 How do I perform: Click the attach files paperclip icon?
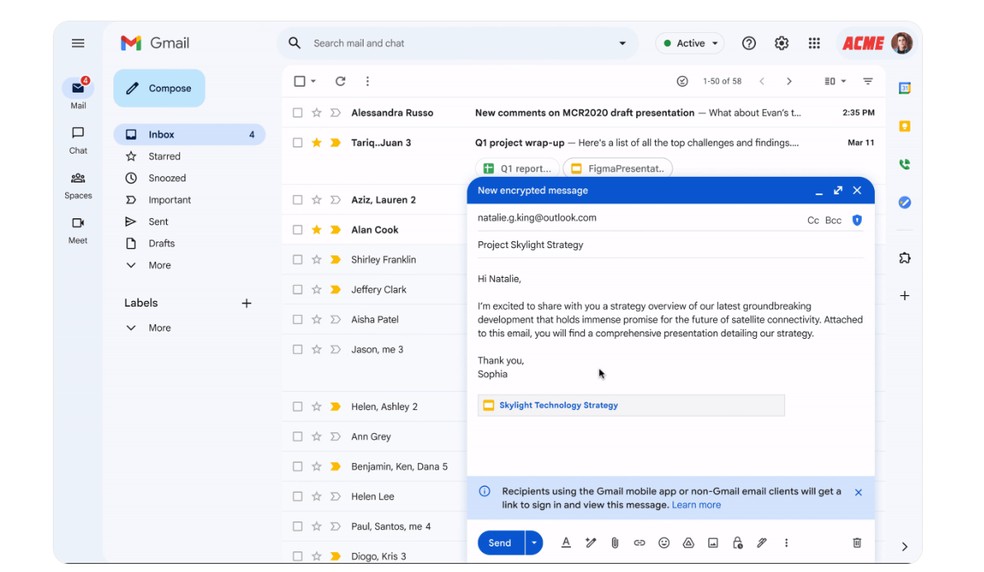point(615,543)
